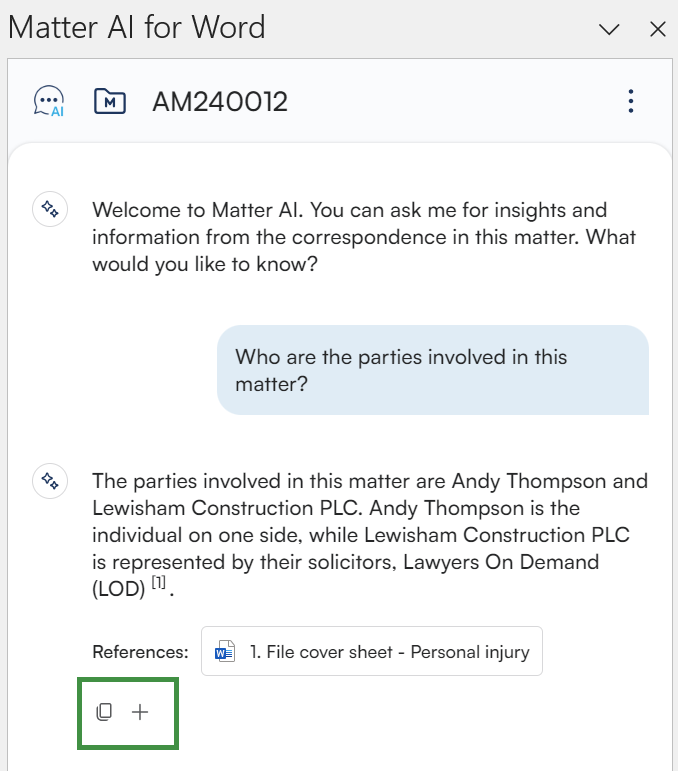Click the sparkle avatar beside the parties answer

50,481
